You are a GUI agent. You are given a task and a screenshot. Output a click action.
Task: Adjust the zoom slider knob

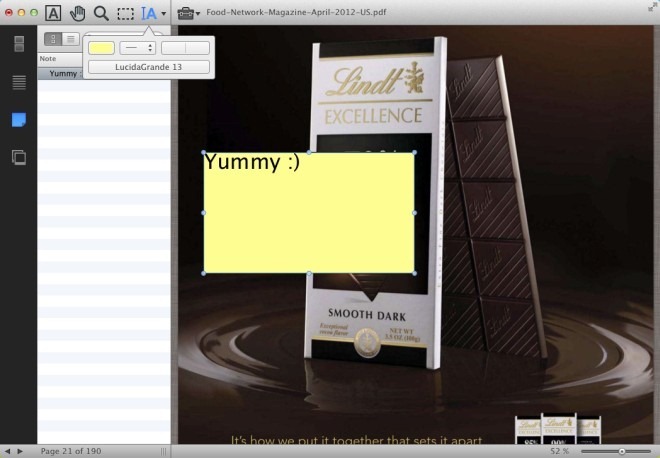pyautogui.click(x=622, y=451)
